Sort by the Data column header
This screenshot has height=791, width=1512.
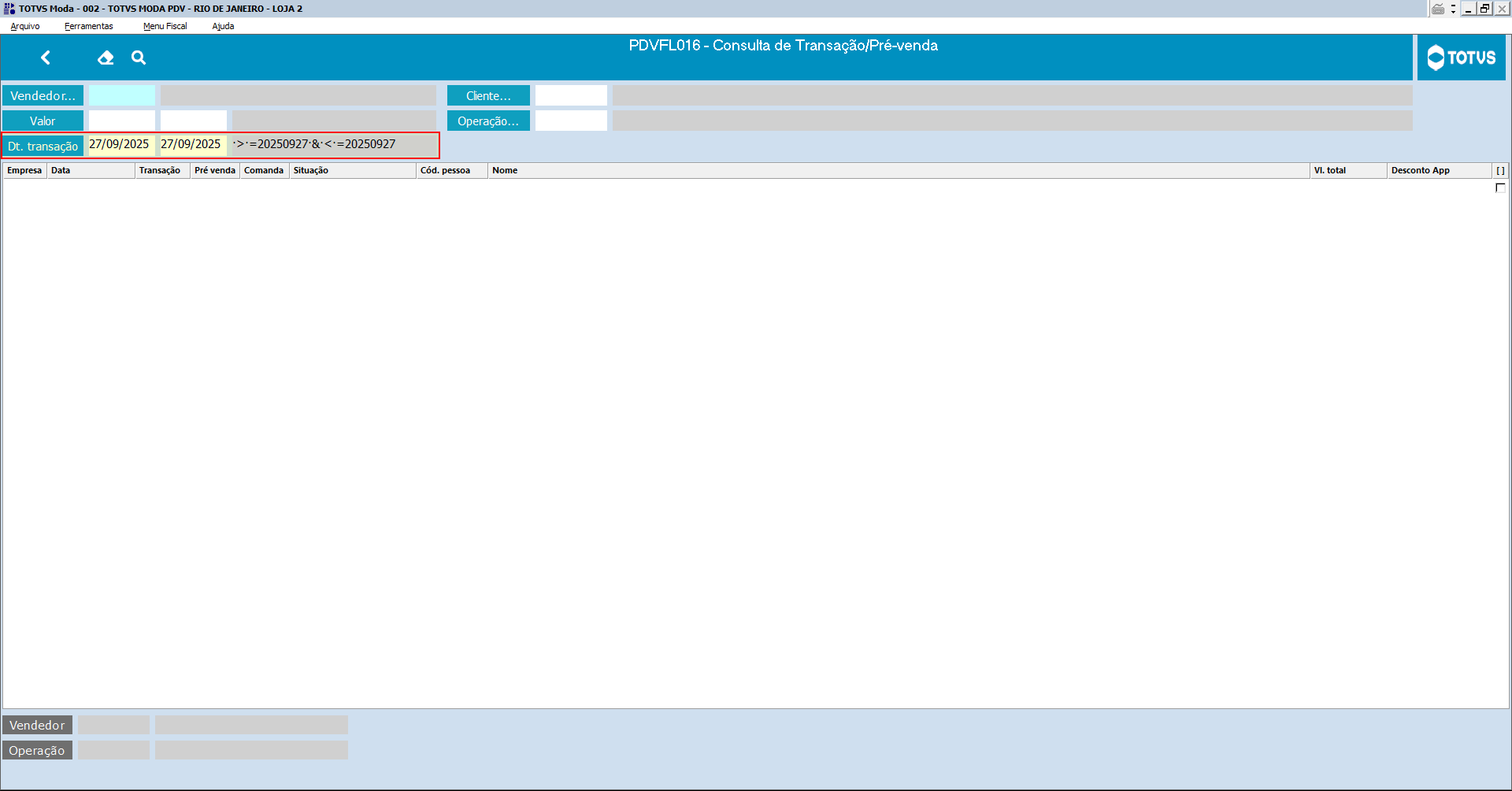click(91, 170)
